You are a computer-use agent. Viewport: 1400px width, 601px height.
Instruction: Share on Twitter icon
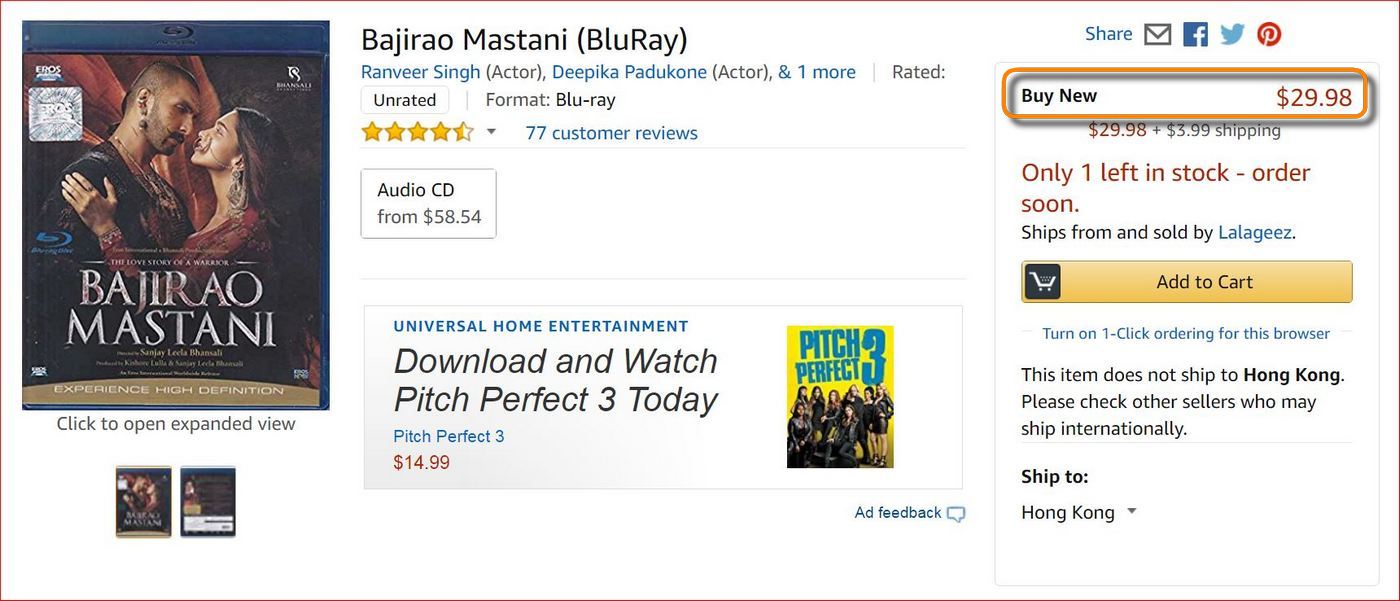(1232, 34)
